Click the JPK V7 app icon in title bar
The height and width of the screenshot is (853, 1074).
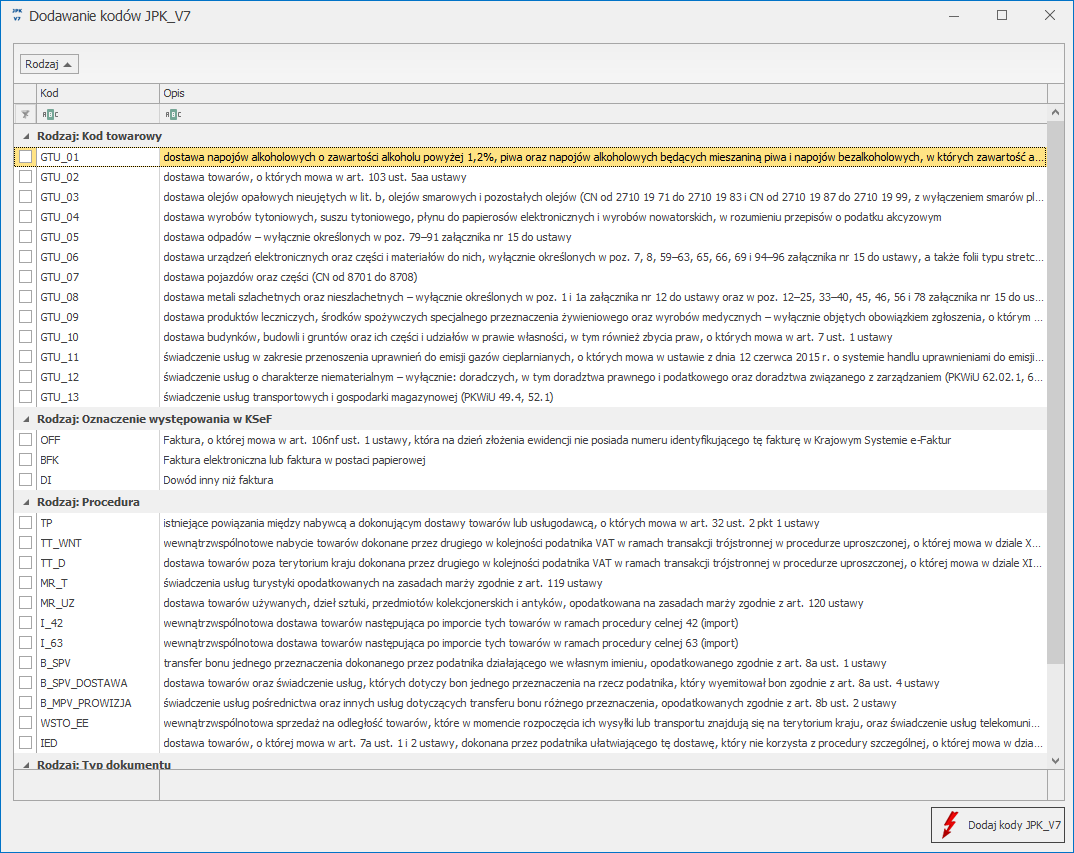pos(17,16)
